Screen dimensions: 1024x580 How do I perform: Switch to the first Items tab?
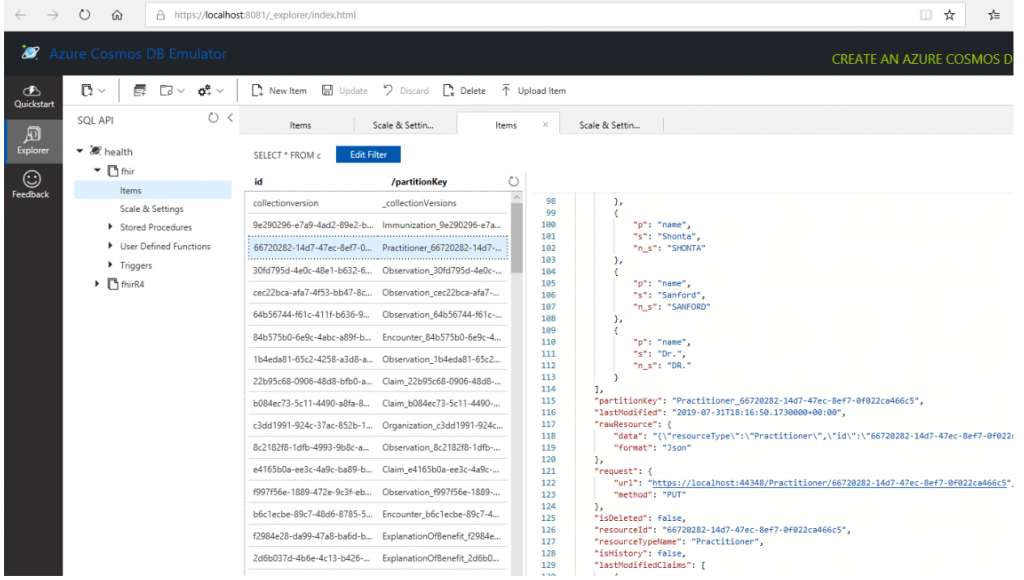point(300,126)
